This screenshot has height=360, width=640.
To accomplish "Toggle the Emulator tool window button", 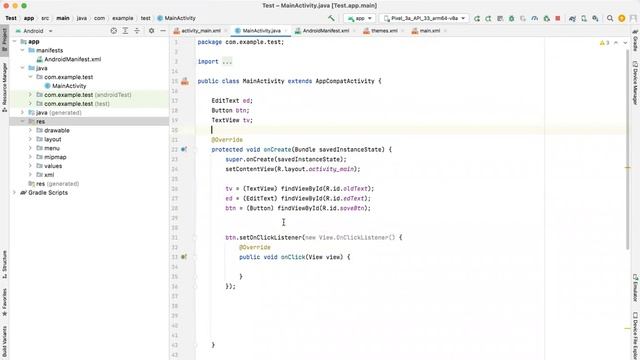I will [635, 287].
